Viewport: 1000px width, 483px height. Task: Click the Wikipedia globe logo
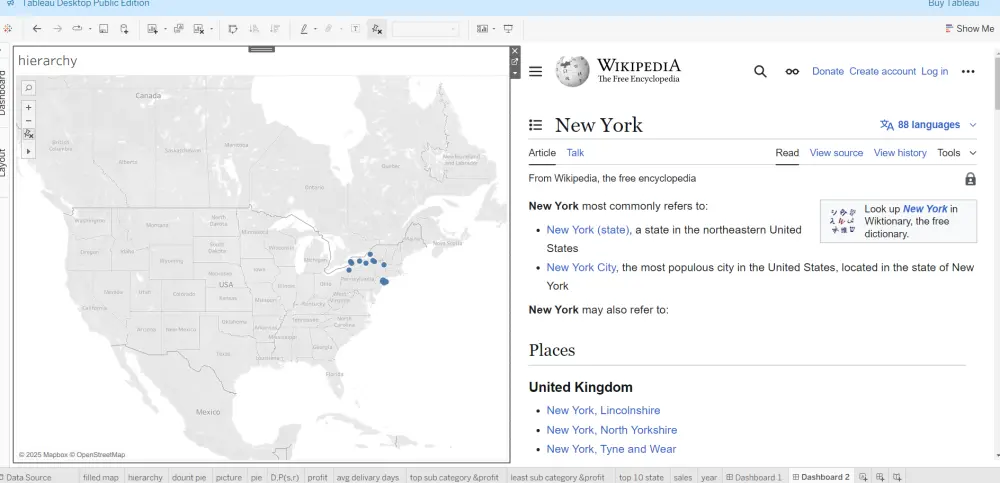click(x=572, y=71)
